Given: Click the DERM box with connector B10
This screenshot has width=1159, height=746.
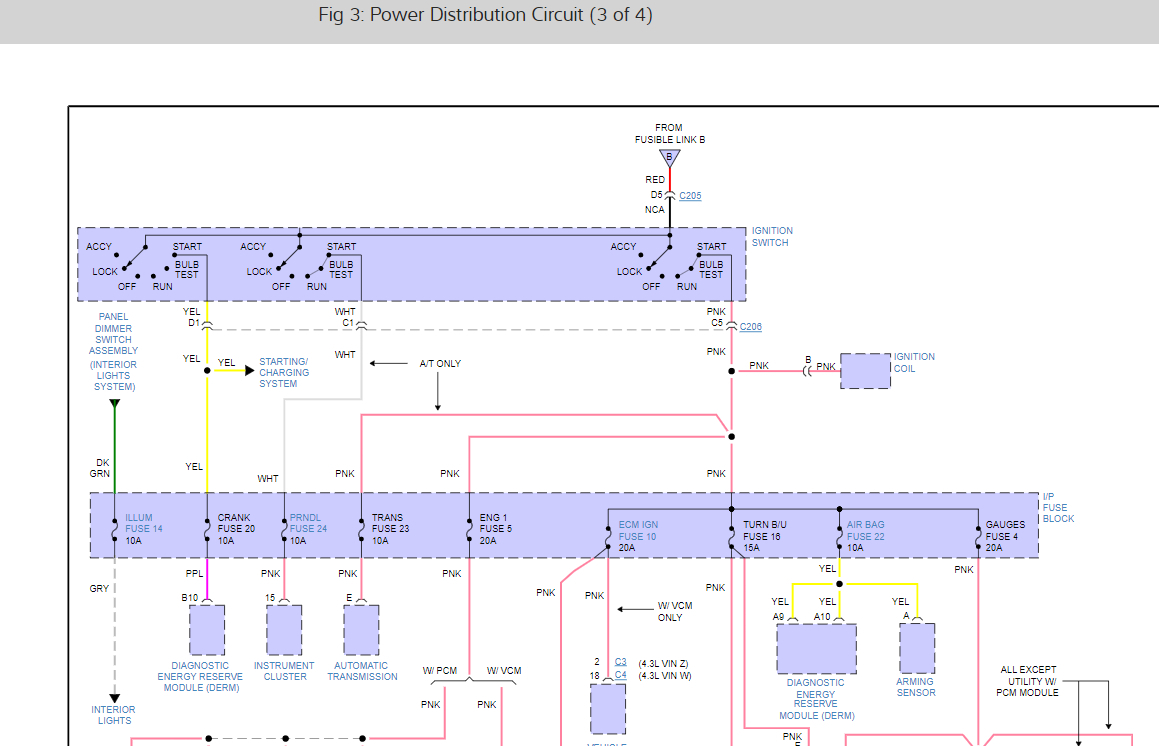Looking at the screenshot, I should [207, 630].
